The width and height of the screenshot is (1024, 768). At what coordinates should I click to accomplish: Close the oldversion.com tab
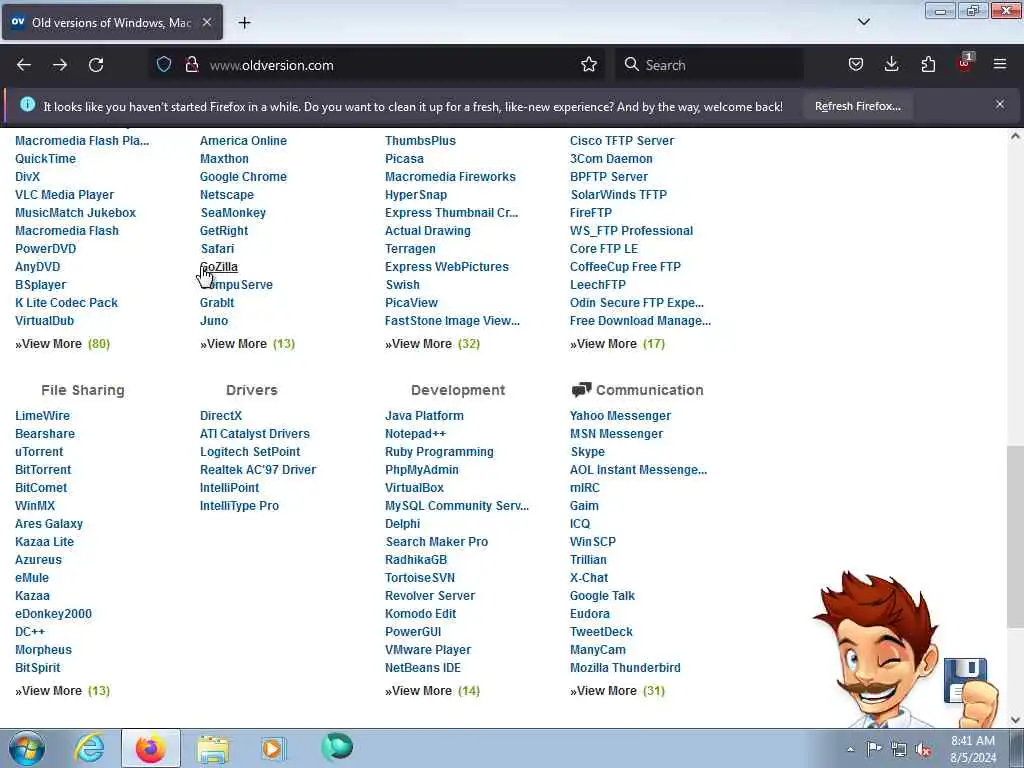(206, 22)
